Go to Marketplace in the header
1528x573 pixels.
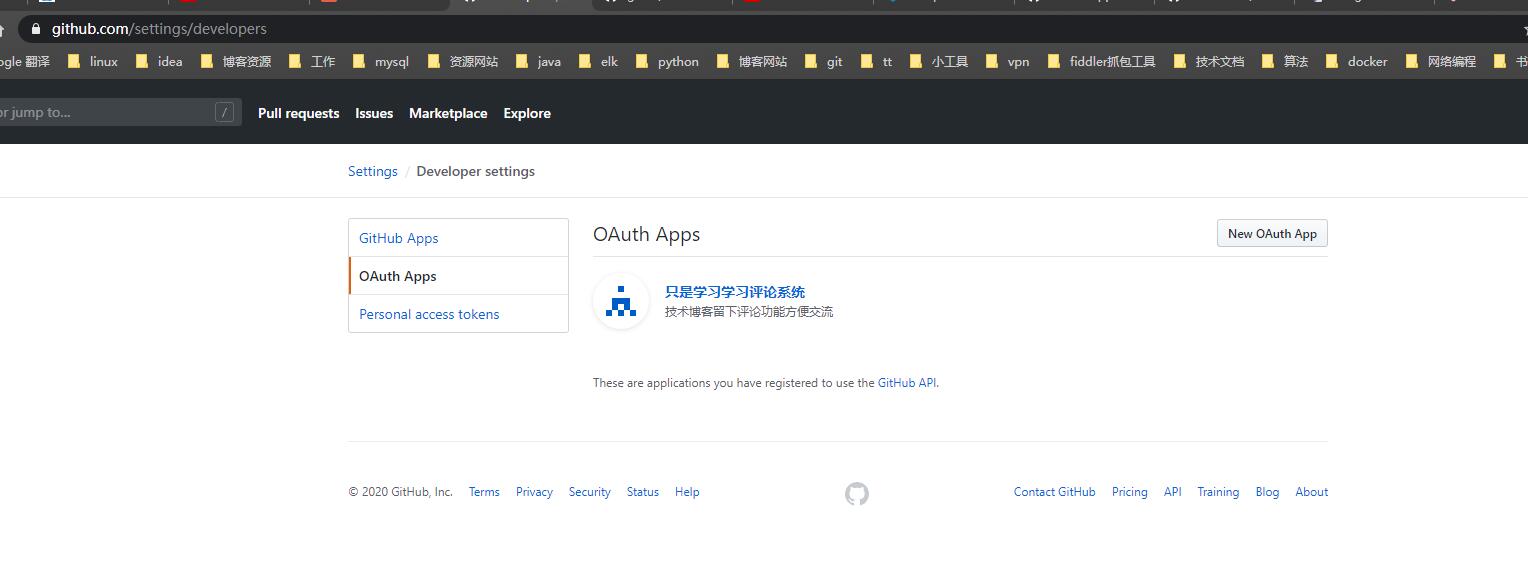448,113
